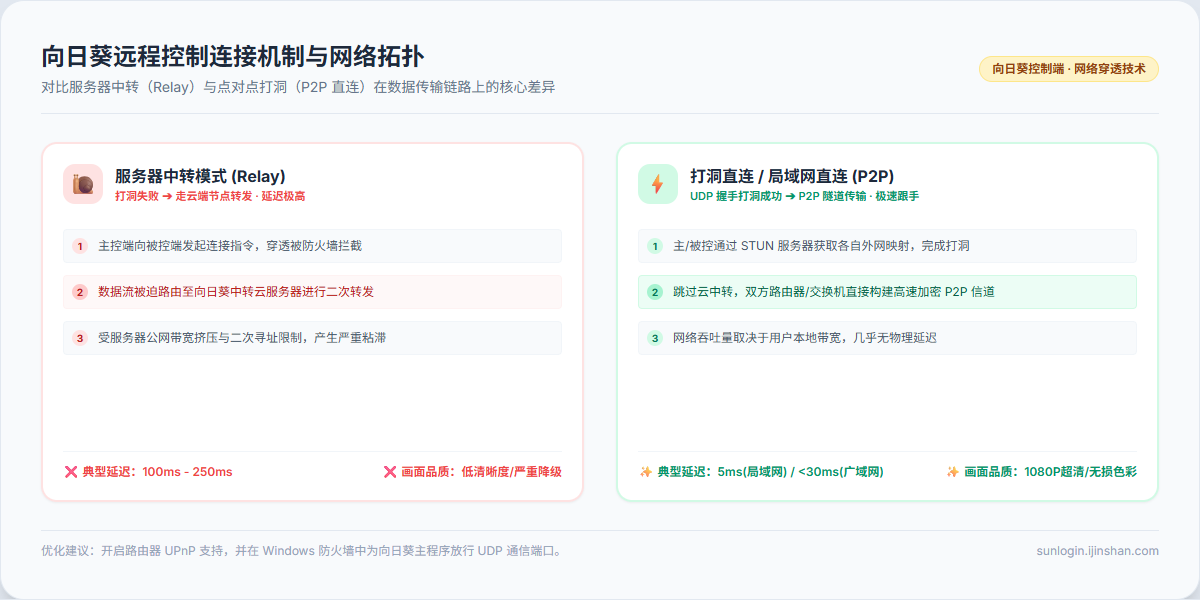Click the snail icon in the Relay card
The image size is (1200, 600).
click(x=83, y=184)
